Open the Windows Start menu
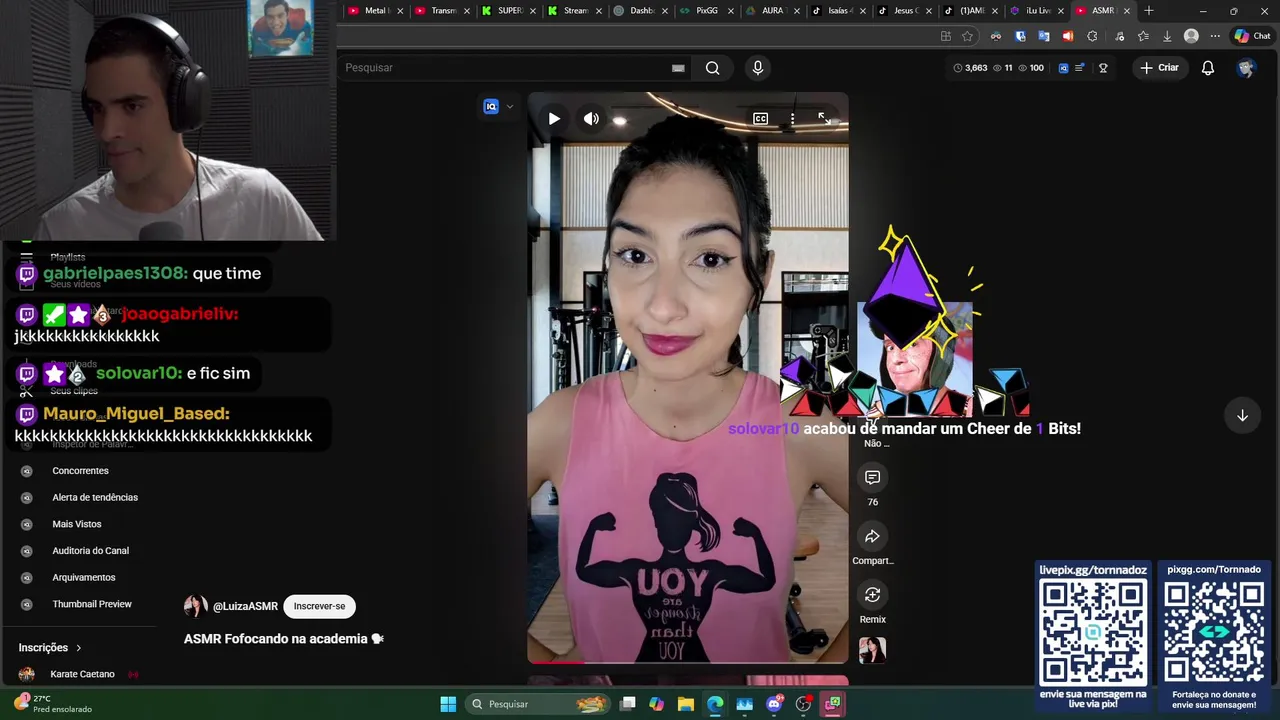Screen dimensions: 1280x720 pos(448,704)
